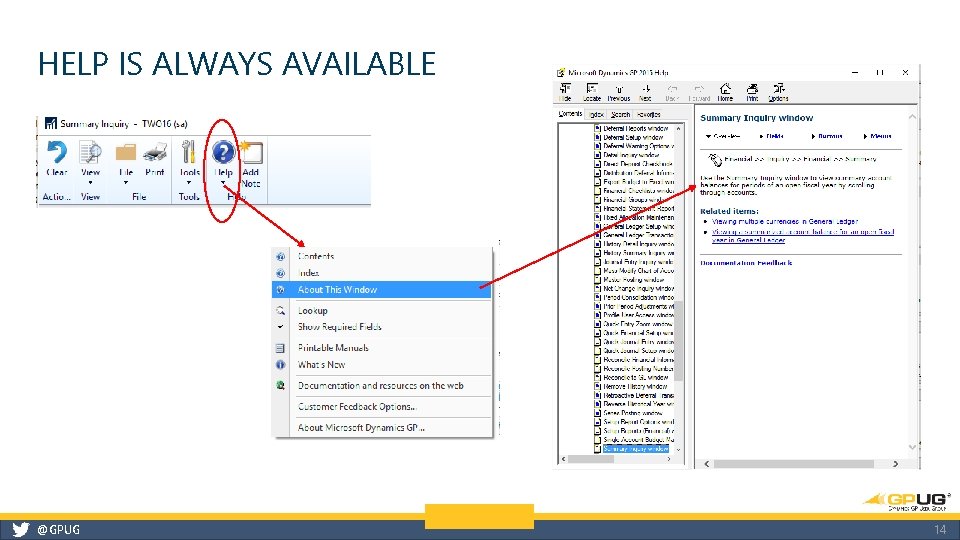
Task: Expand the Menus section in help topic
Action: tap(877, 136)
